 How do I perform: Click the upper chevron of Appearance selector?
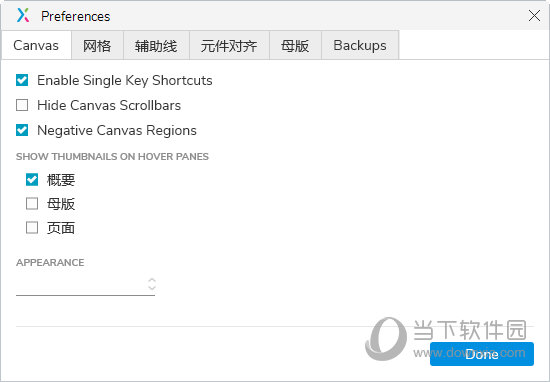coord(152,280)
